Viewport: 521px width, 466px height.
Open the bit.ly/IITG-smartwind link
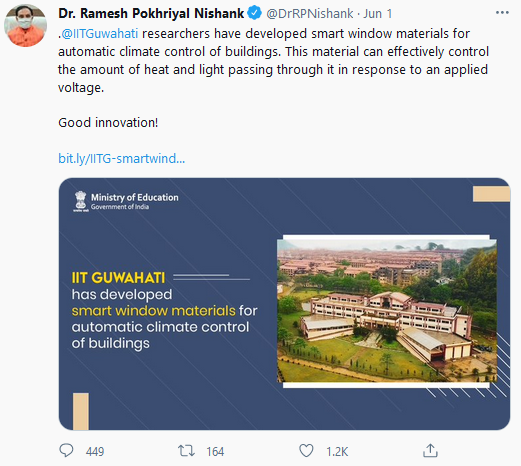tap(121, 158)
